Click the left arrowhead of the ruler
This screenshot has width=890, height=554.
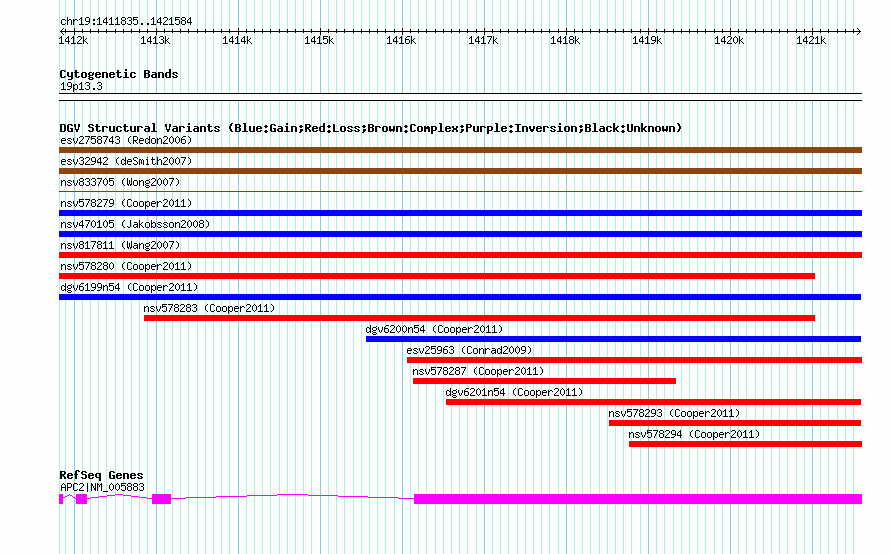pyautogui.click(x=62, y=31)
